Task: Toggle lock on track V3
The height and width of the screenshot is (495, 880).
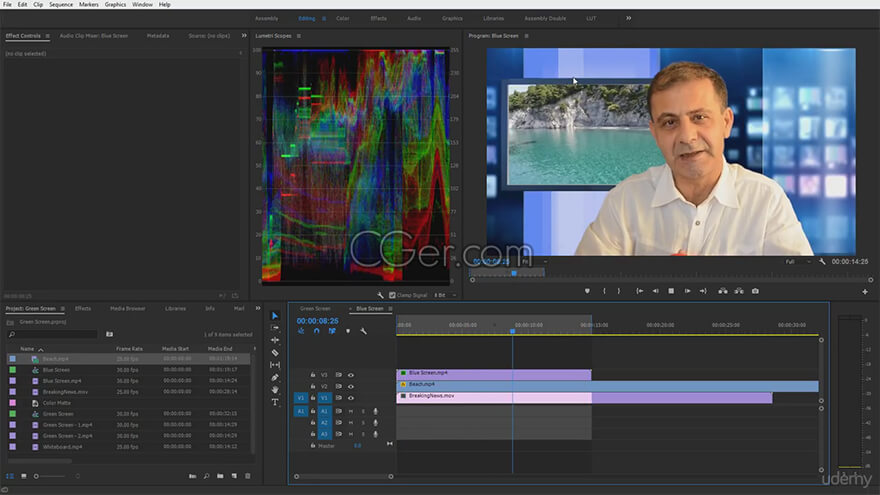Action: point(313,375)
